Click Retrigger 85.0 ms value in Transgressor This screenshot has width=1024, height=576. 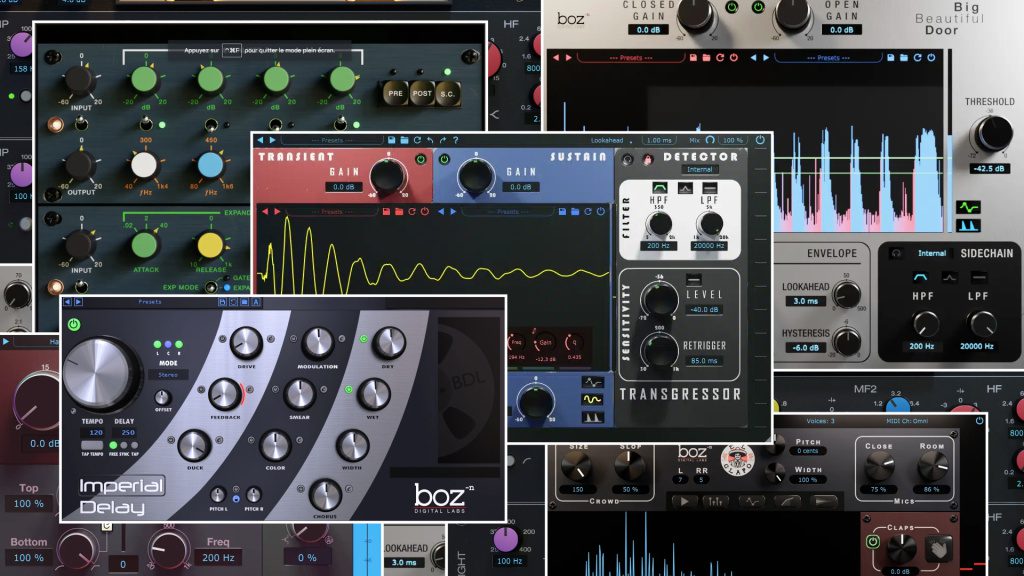click(x=703, y=360)
